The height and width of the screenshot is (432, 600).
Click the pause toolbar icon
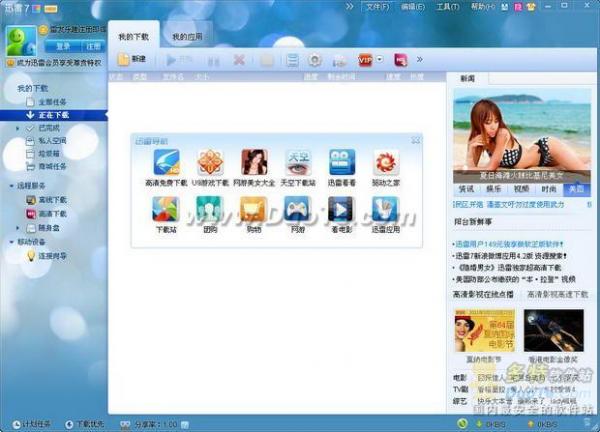point(214,60)
